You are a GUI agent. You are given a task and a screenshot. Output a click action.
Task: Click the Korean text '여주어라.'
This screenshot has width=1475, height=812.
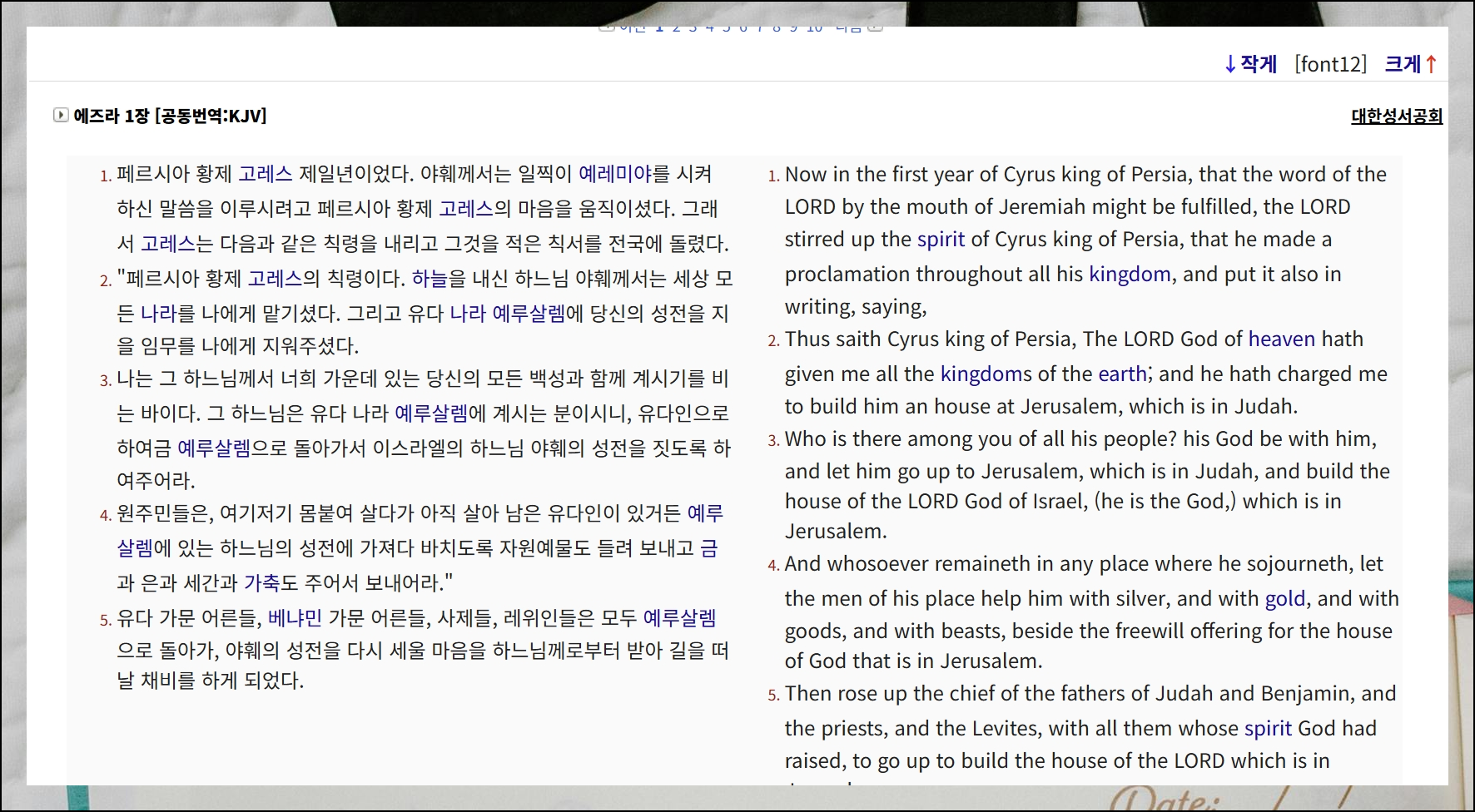156,481
